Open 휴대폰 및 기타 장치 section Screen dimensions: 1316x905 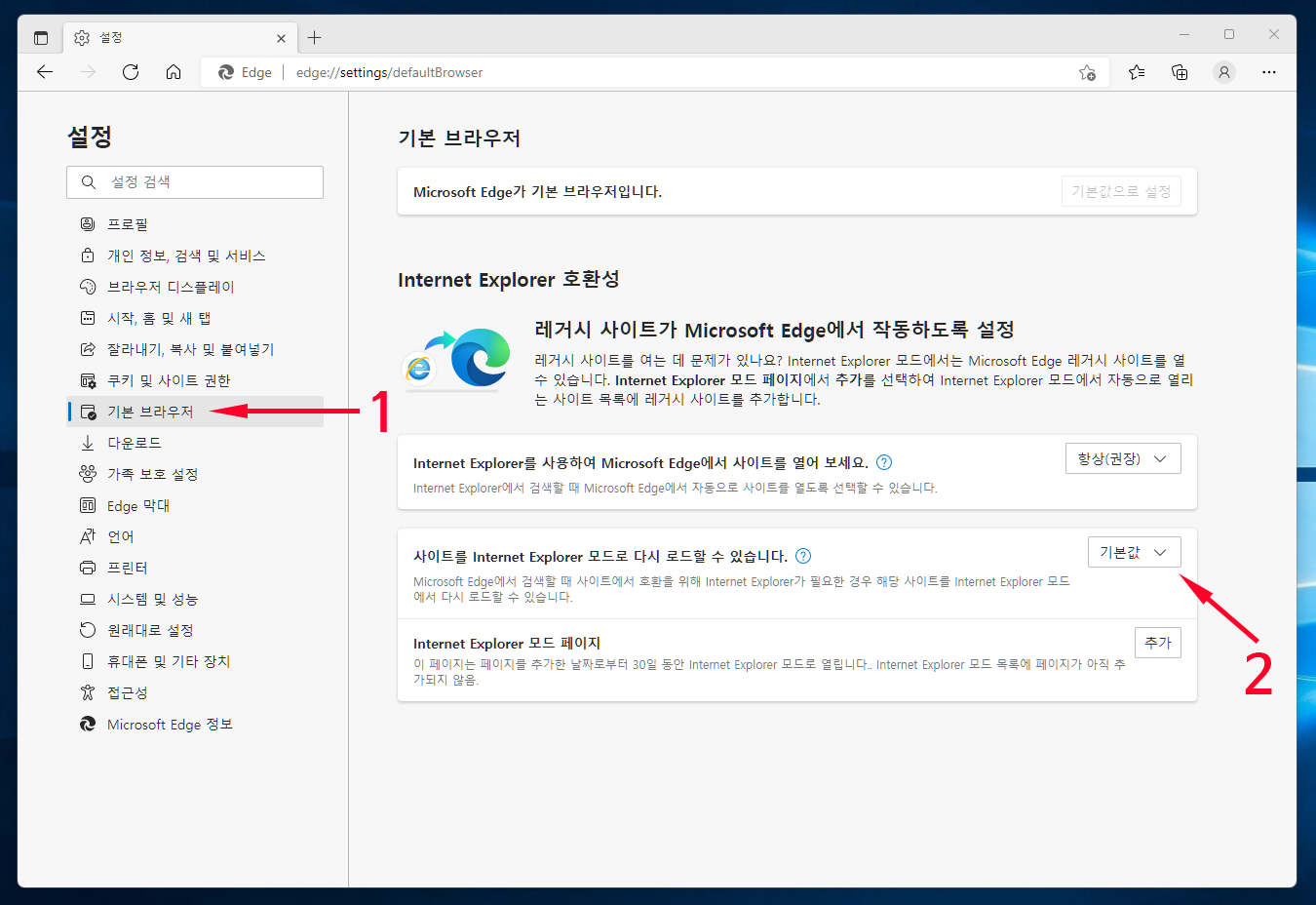coord(195,661)
